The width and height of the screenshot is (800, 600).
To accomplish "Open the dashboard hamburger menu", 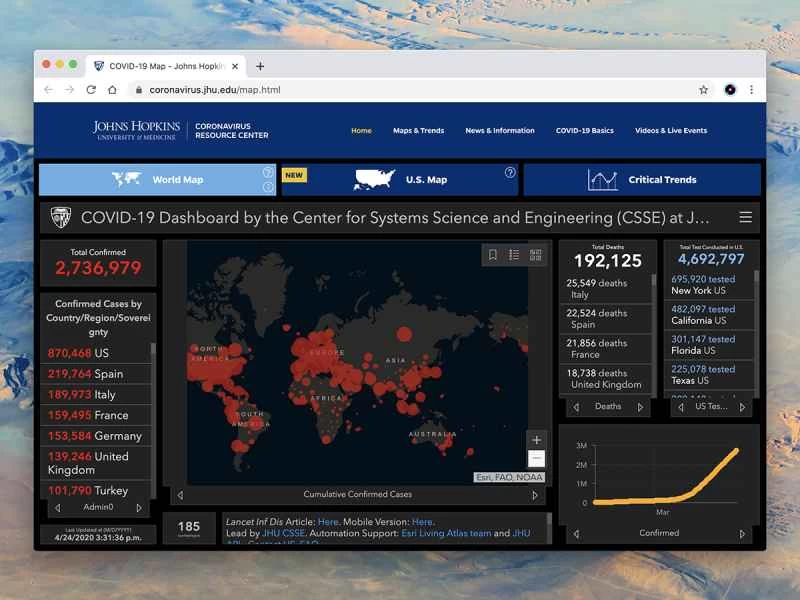I will pos(745,217).
